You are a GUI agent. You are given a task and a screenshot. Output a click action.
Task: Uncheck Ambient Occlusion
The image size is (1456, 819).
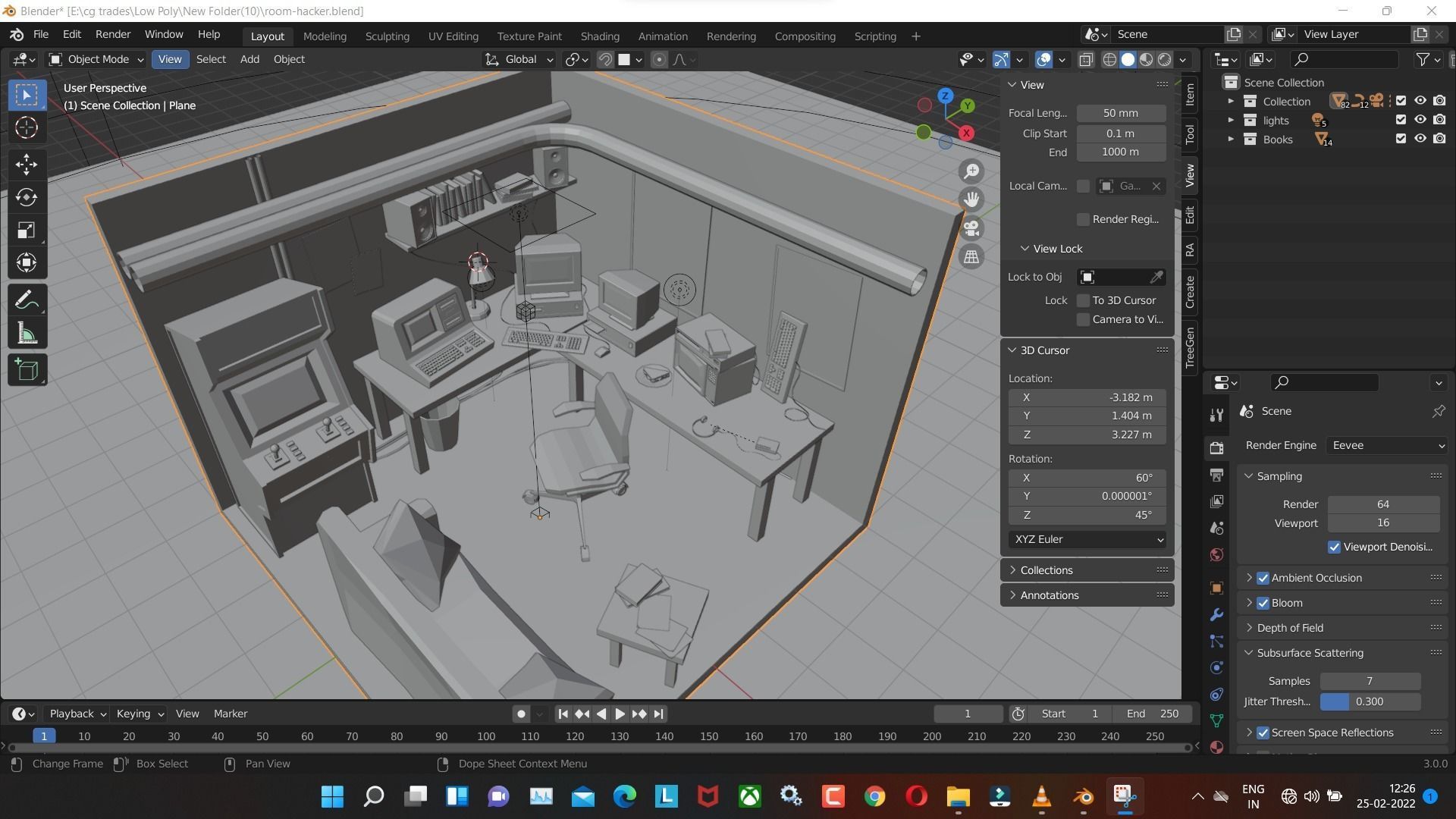[x=1263, y=578]
